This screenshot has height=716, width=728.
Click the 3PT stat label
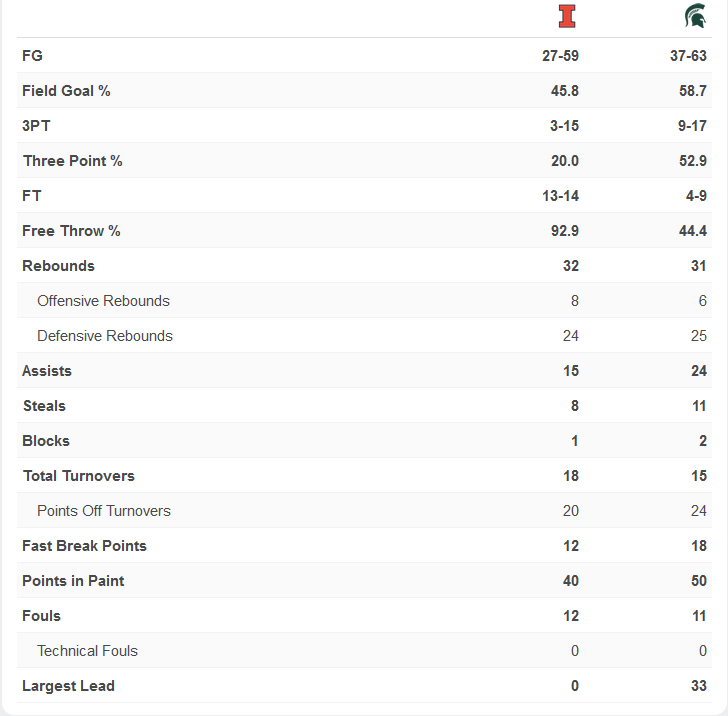36,126
